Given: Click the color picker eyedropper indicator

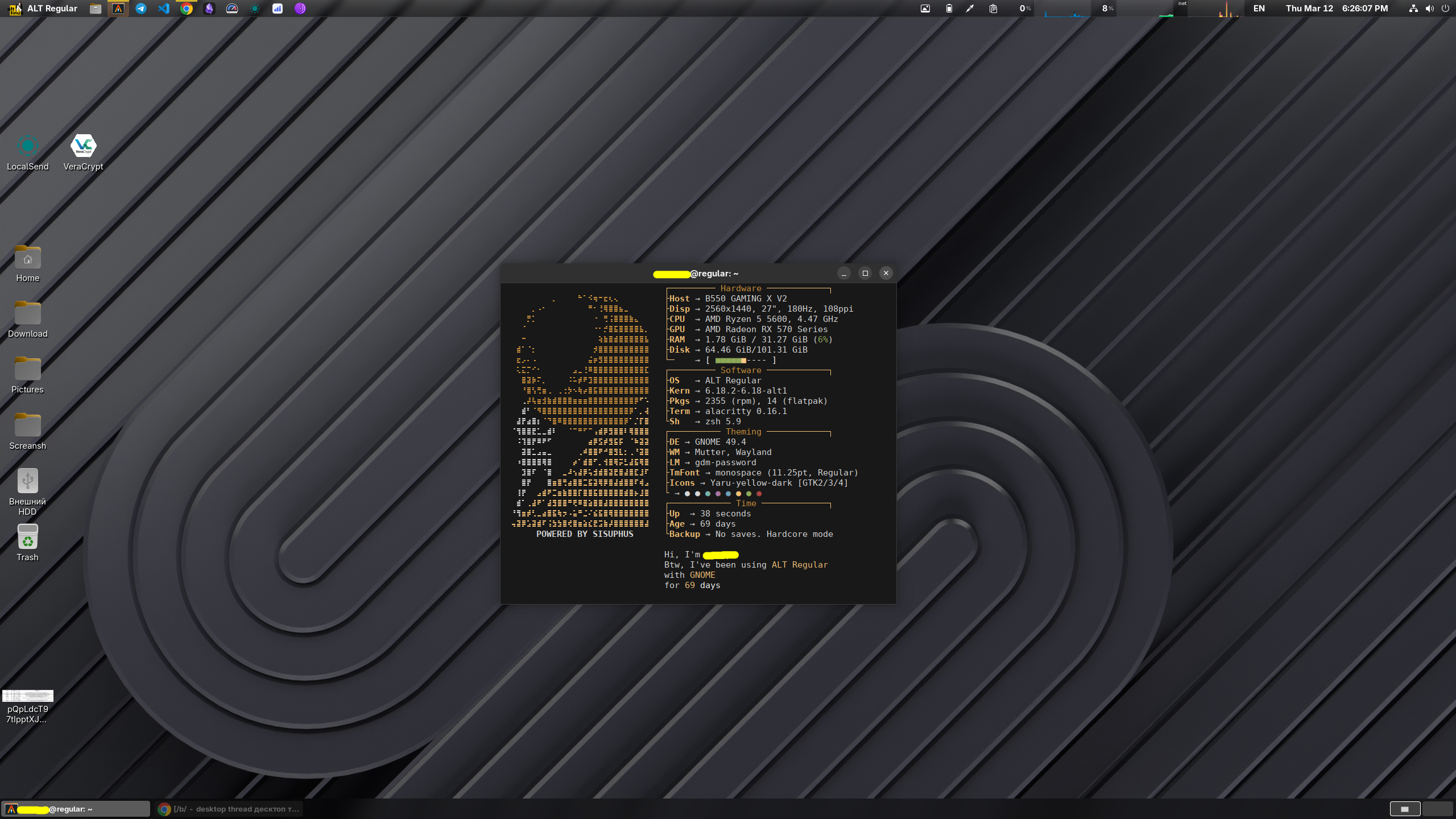Looking at the screenshot, I should click(970, 9).
